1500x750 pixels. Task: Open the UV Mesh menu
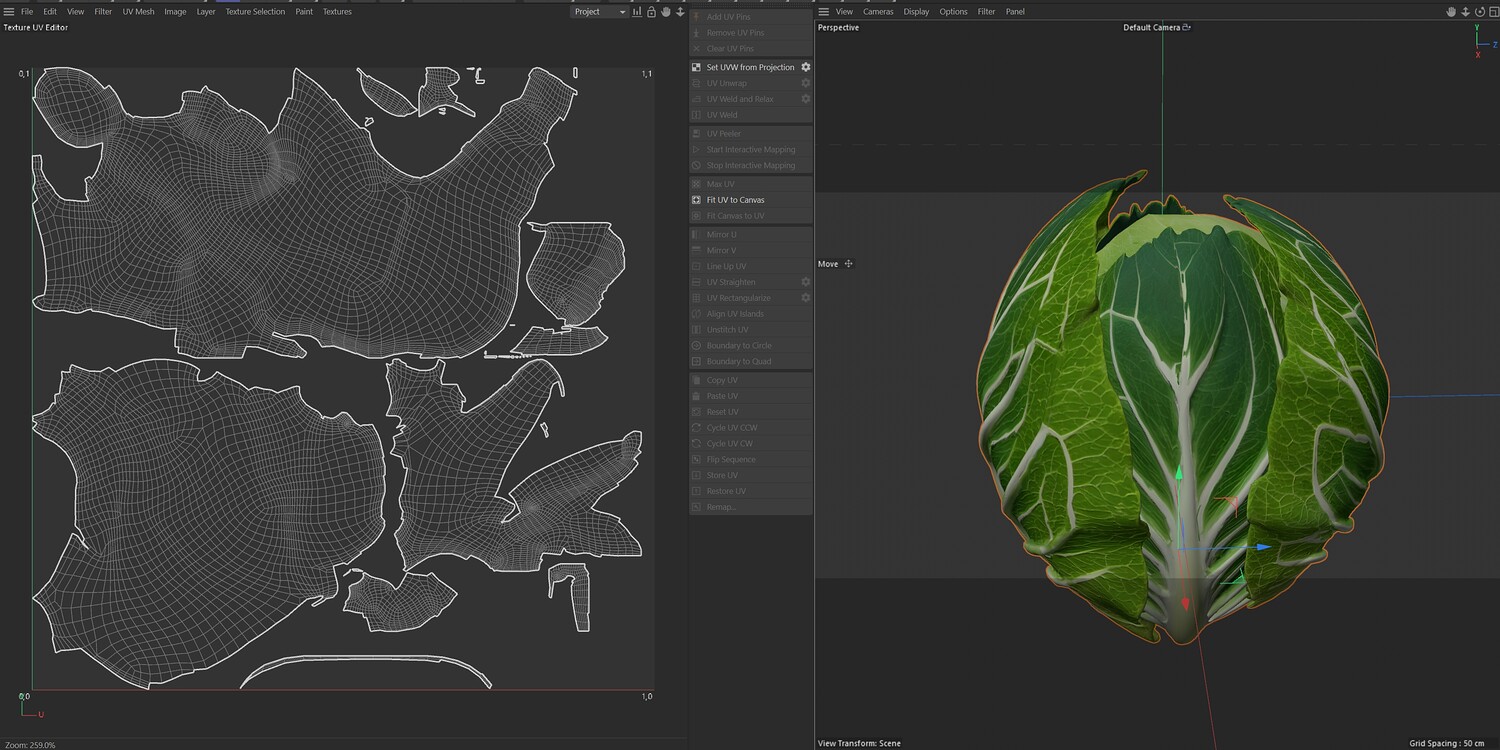pyautogui.click(x=138, y=12)
